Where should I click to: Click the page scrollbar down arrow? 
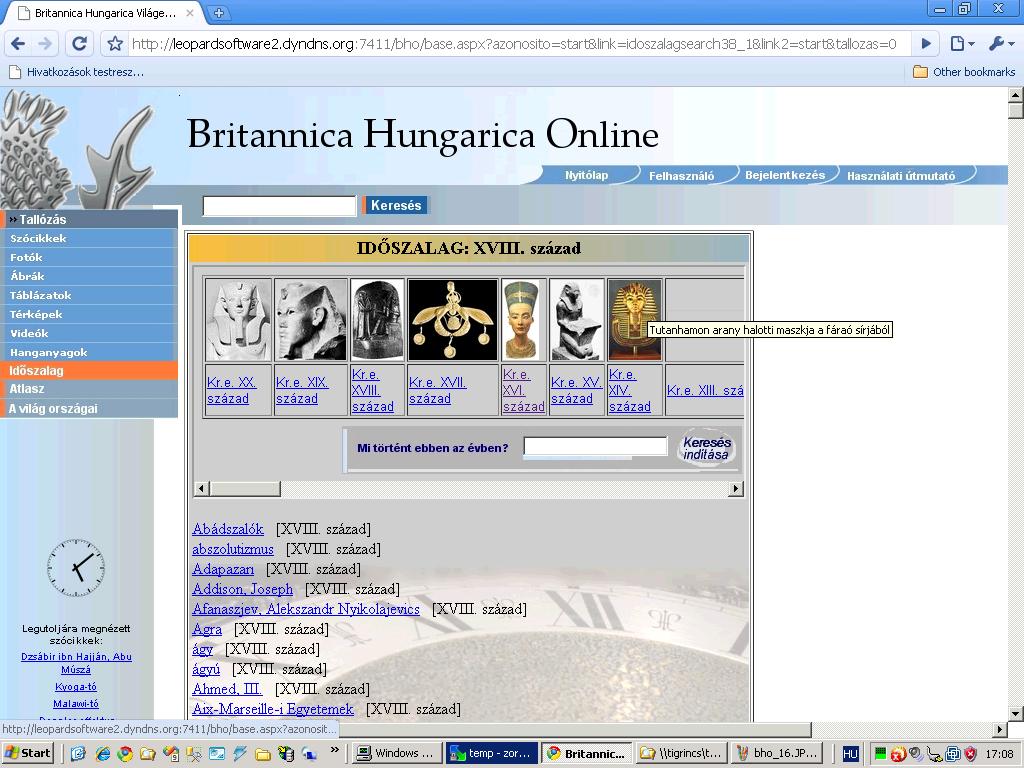(1016, 713)
